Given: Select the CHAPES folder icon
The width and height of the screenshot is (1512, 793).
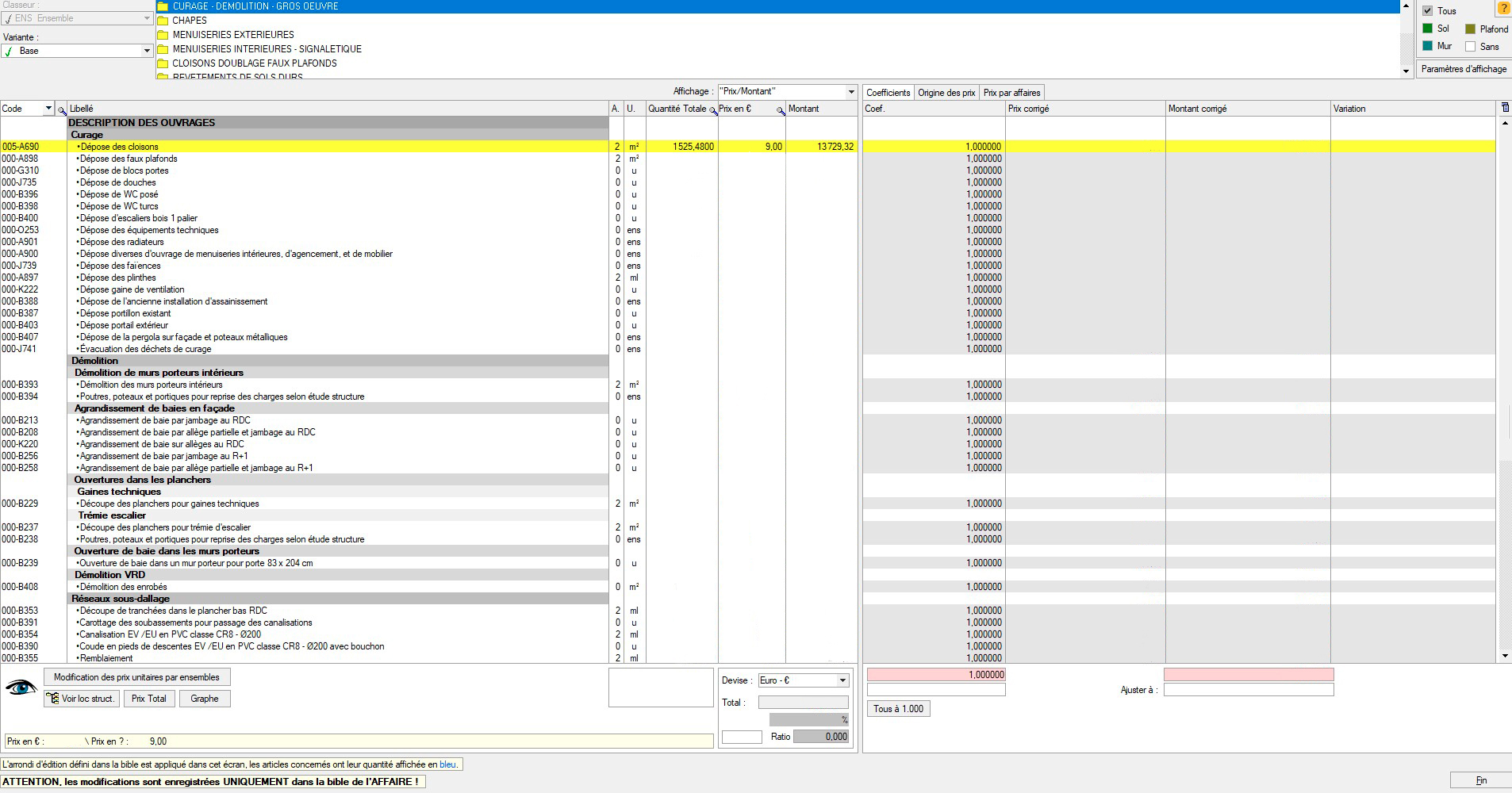Looking at the screenshot, I should click(163, 21).
